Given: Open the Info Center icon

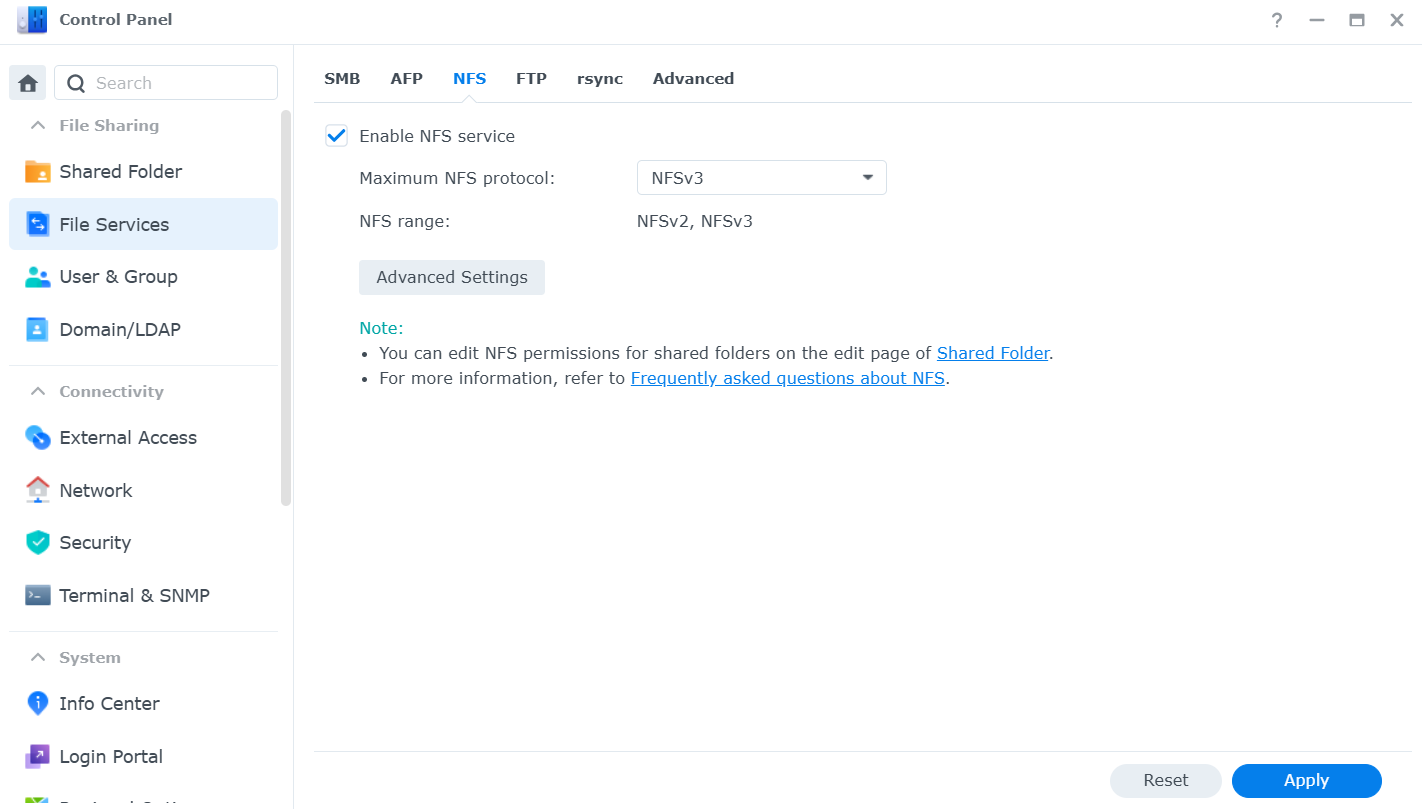Looking at the screenshot, I should coord(37,703).
